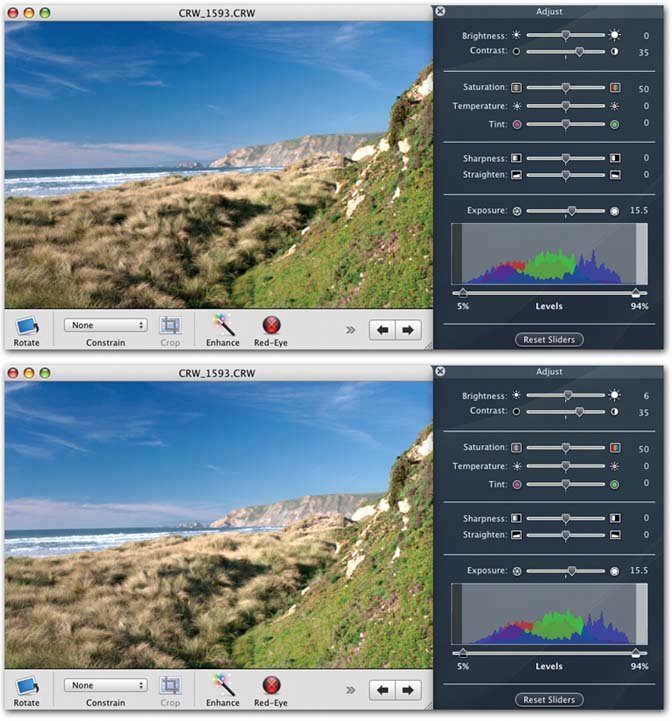Viewport: 672px width, 721px height.
Task: Click Crop icon in bottom window
Action: click(x=170, y=686)
